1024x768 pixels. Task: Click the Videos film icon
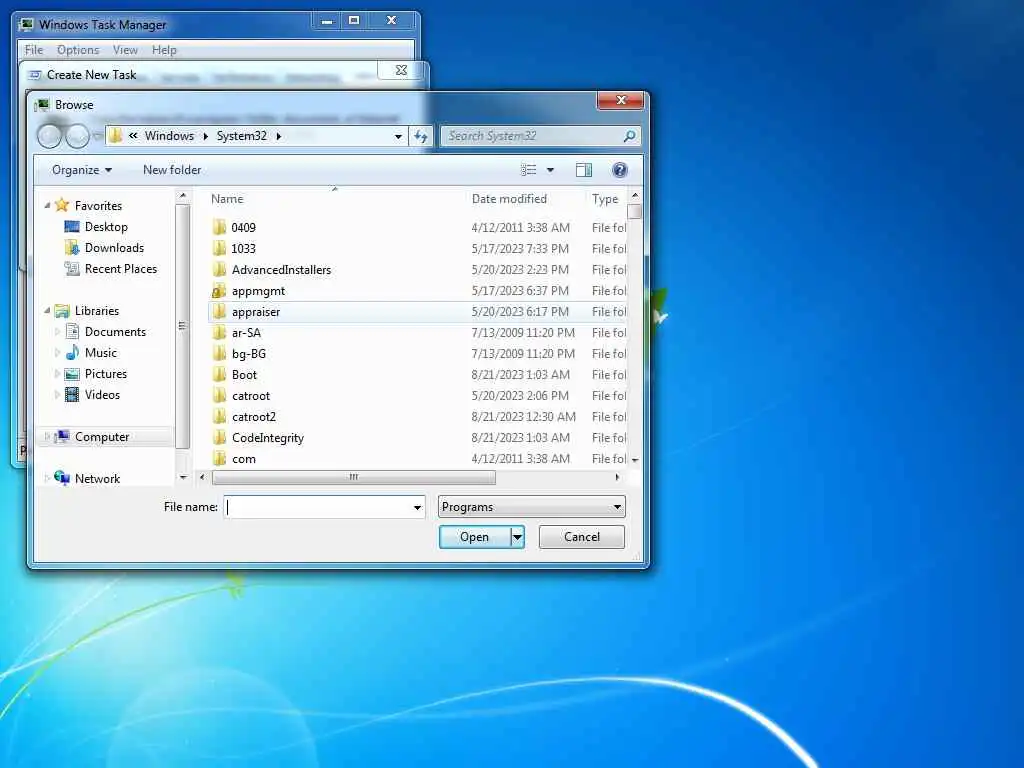tap(72, 394)
